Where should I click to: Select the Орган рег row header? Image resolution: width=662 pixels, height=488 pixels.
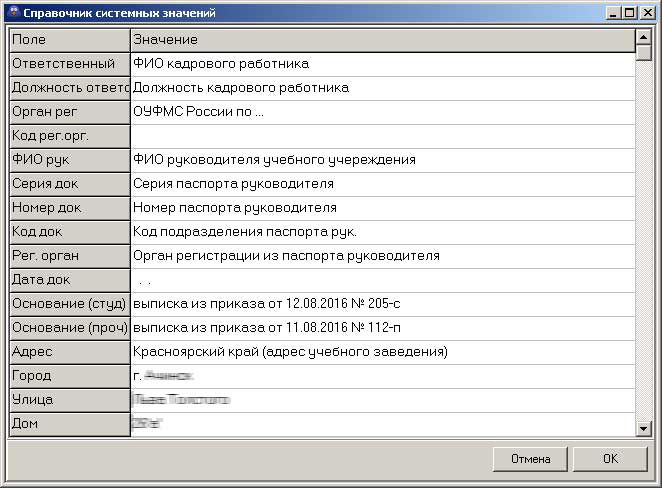70,112
